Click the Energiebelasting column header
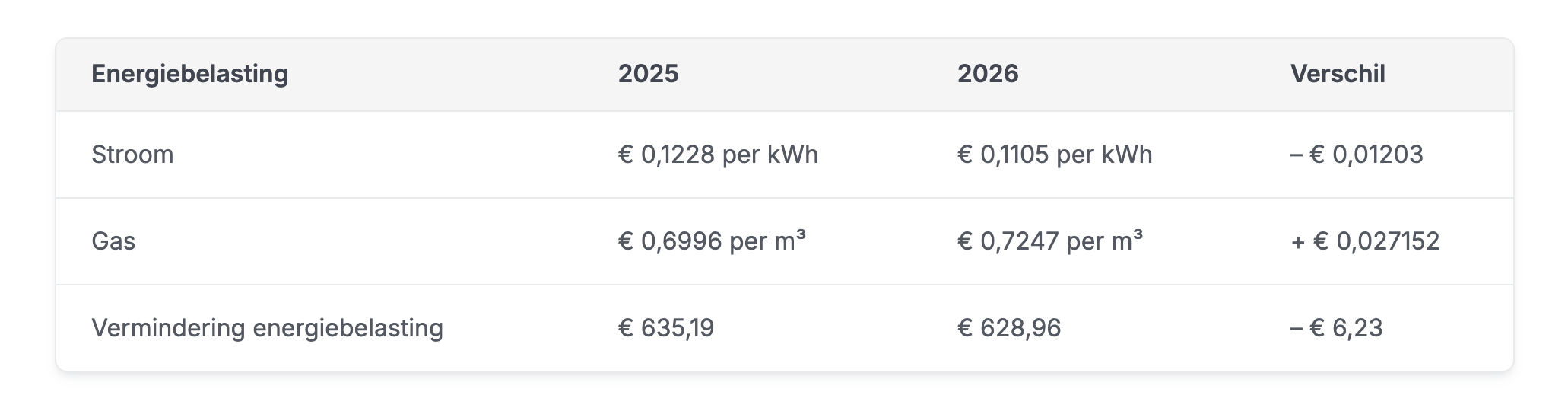The height and width of the screenshot is (408, 1568). coord(189,74)
